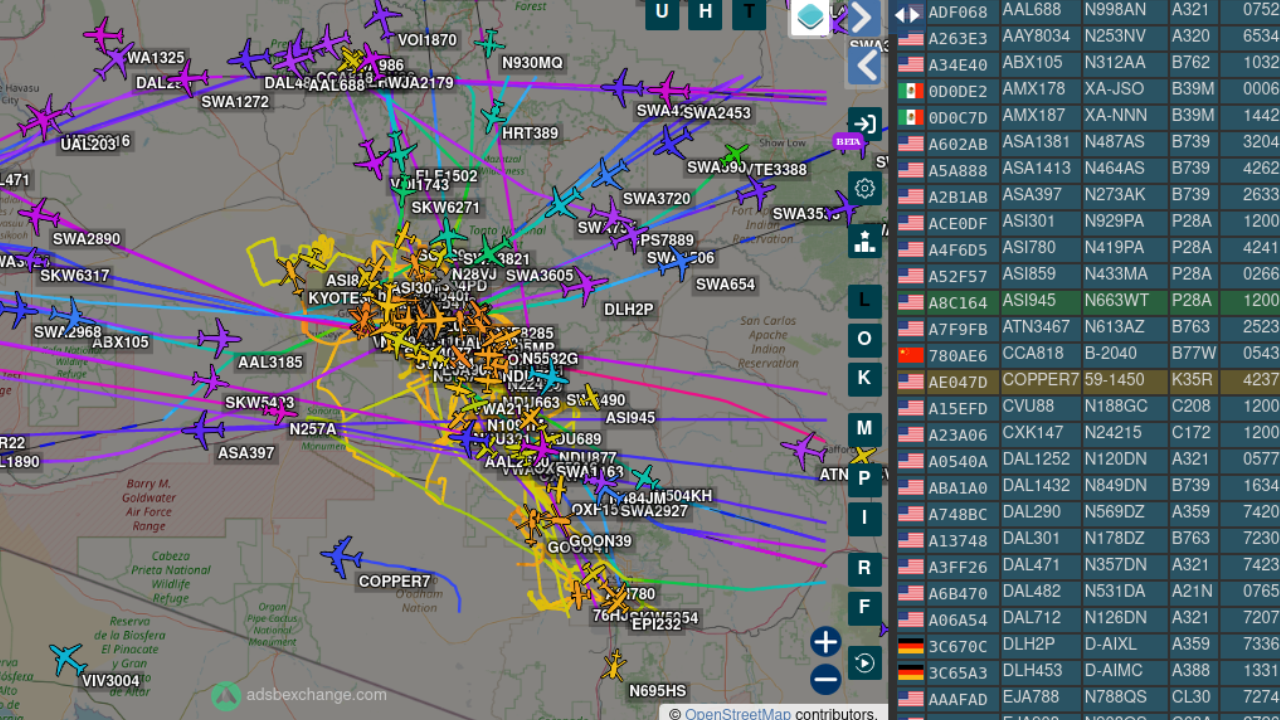Toggle the M map button
The width and height of the screenshot is (1280, 720).
pyautogui.click(x=865, y=429)
